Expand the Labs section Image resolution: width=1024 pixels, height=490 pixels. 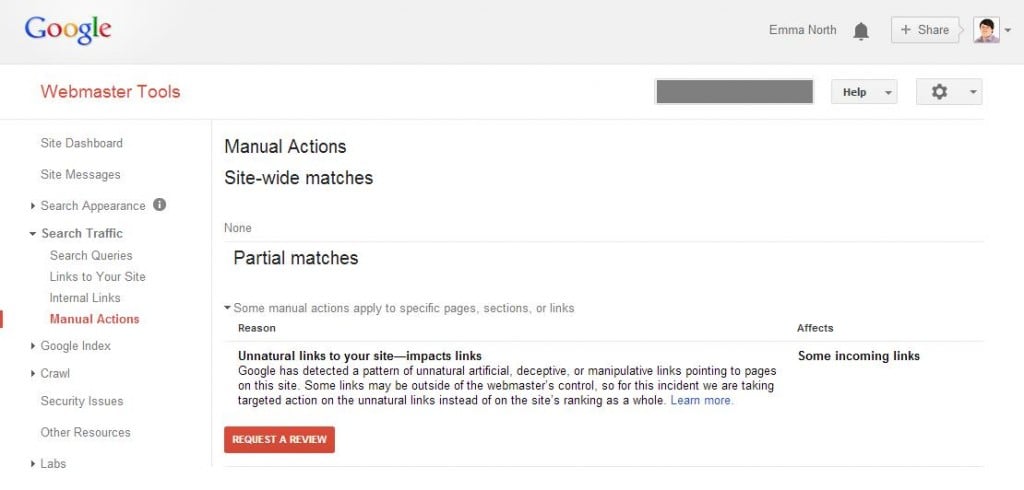click(33, 463)
